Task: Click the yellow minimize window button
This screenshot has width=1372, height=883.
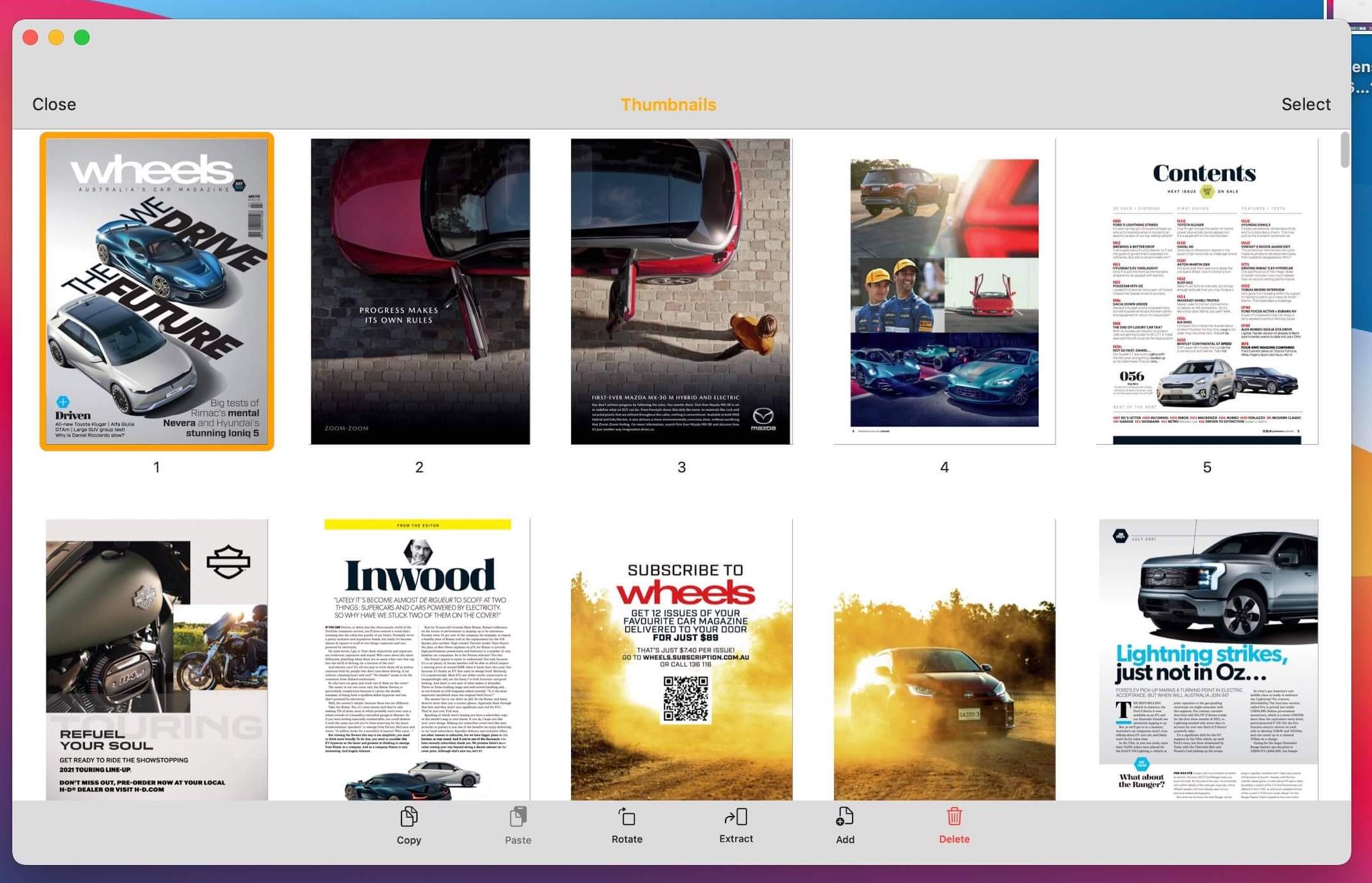Action: [56, 37]
